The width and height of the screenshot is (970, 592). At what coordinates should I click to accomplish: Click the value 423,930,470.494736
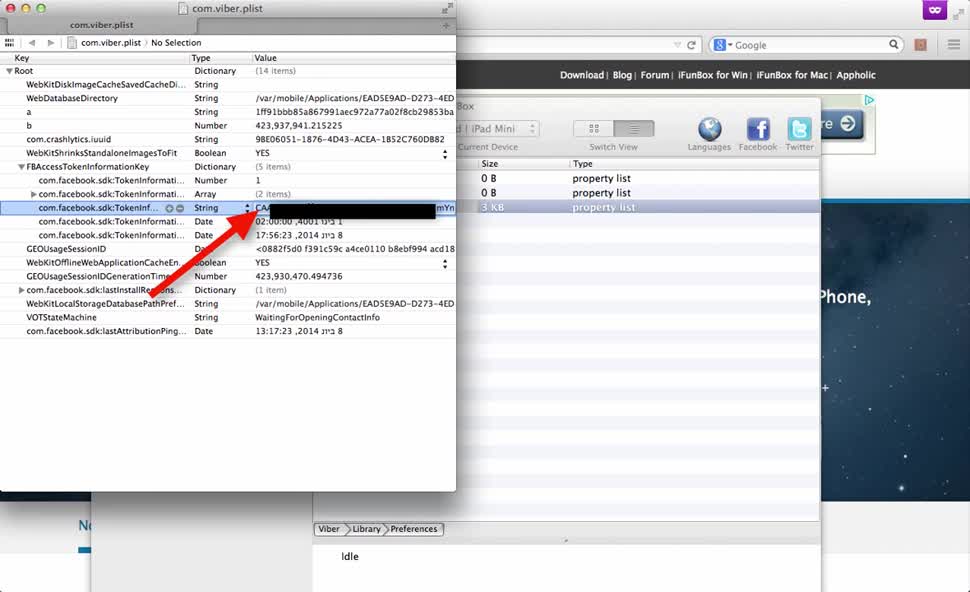pos(299,277)
